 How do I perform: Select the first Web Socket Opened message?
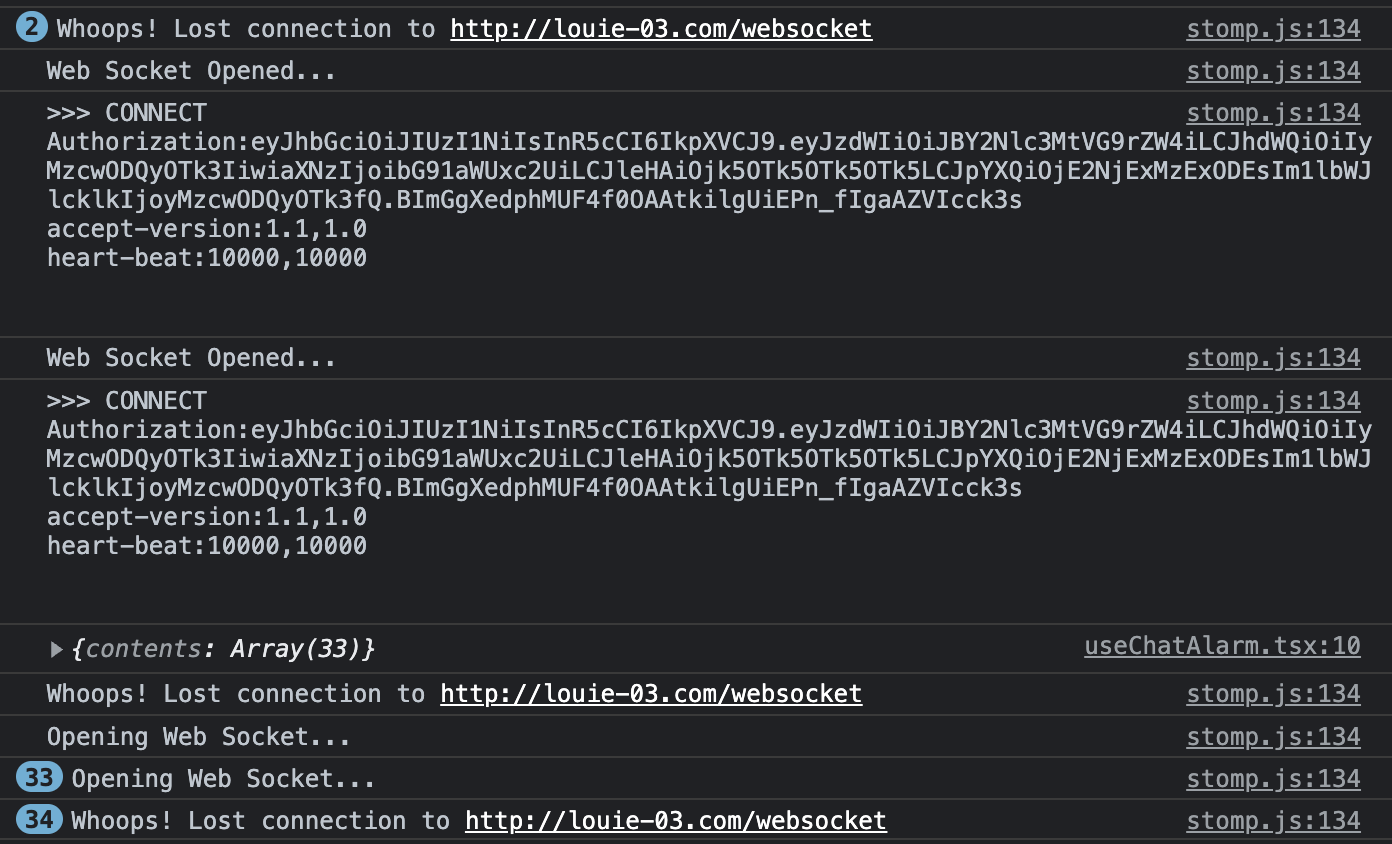click(x=191, y=71)
